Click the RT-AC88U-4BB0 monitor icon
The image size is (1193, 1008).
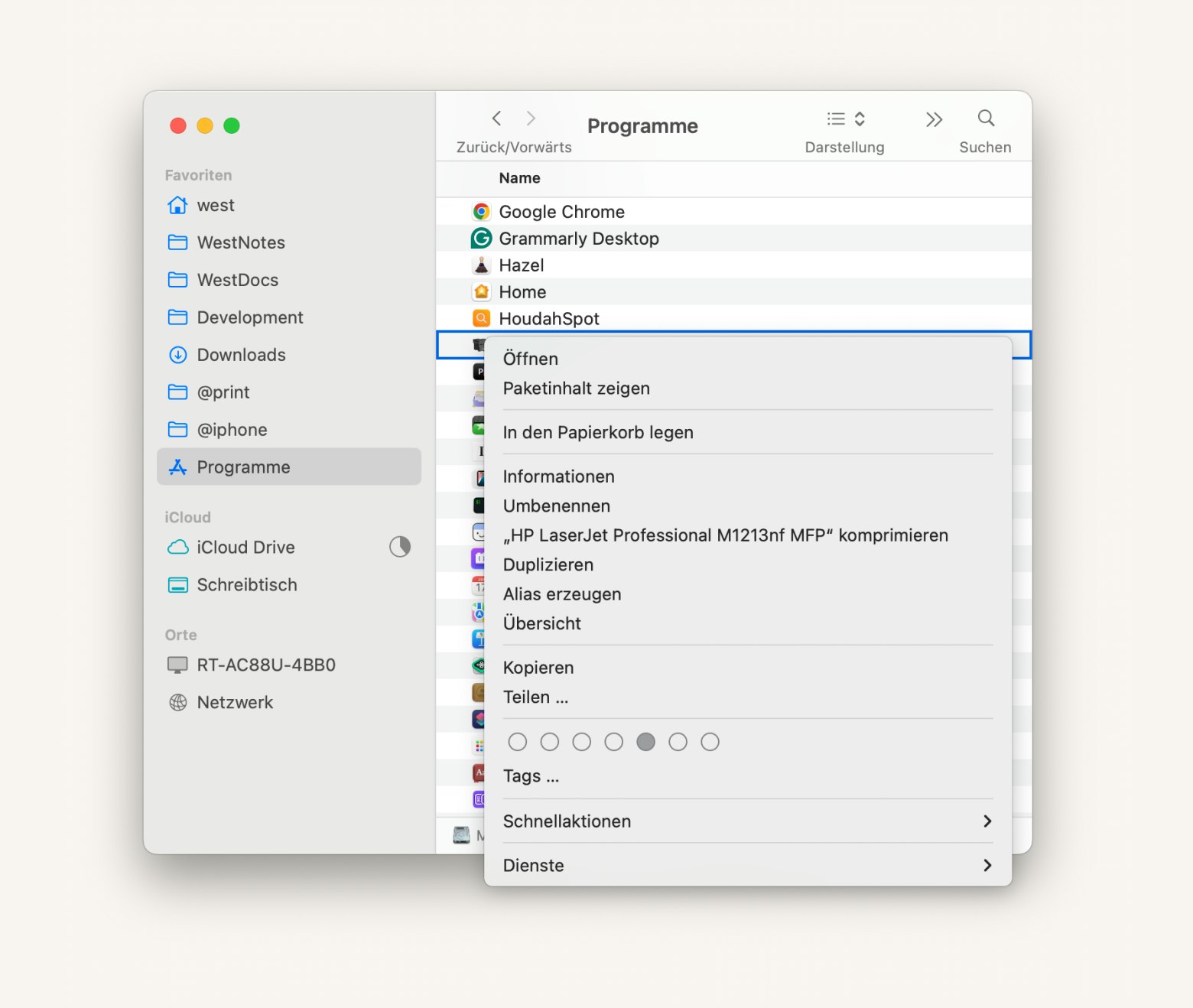pos(177,665)
